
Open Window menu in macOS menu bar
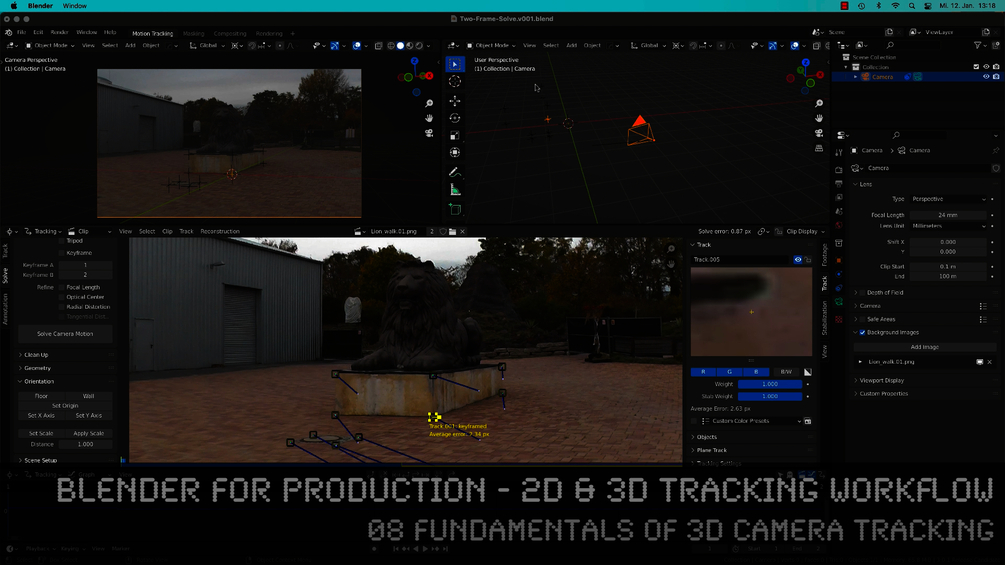[x=74, y=6]
